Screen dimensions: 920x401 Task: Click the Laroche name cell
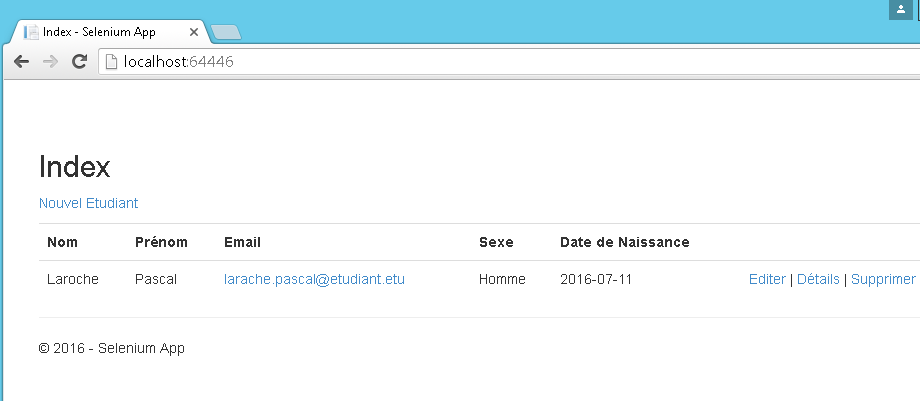point(73,279)
